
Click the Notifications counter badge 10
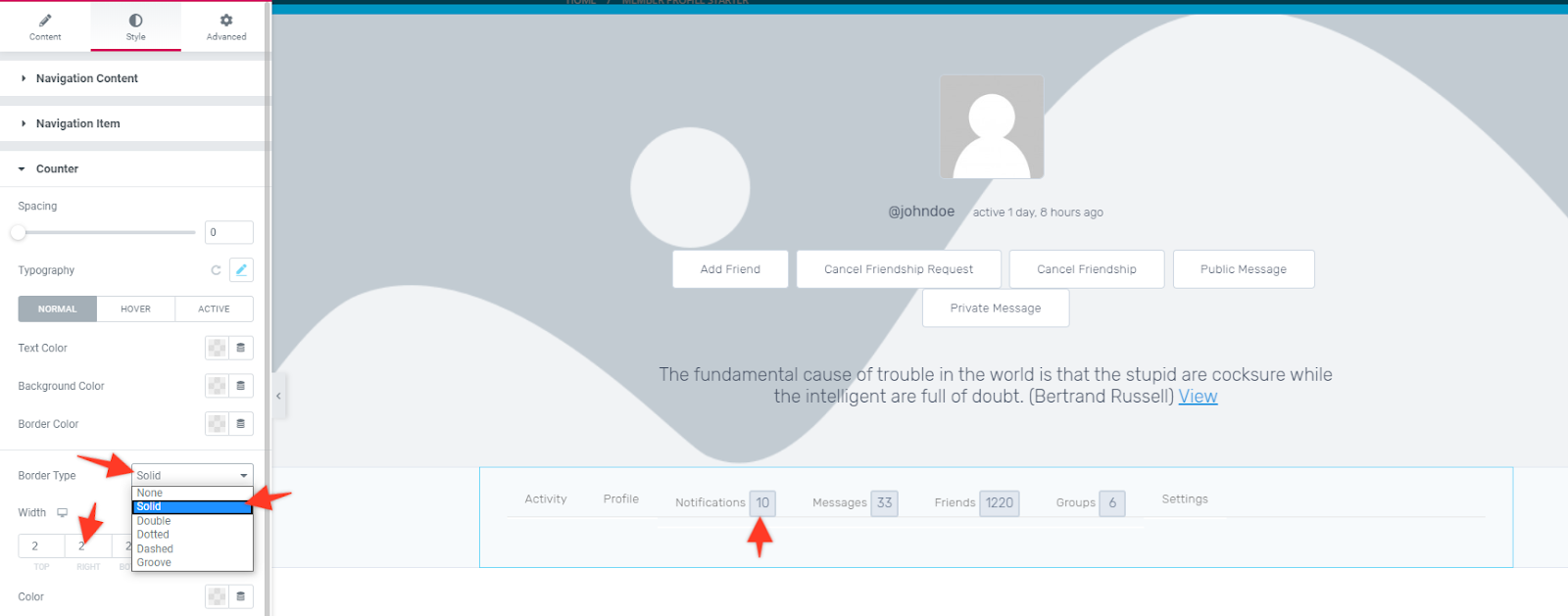(x=762, y=502)
